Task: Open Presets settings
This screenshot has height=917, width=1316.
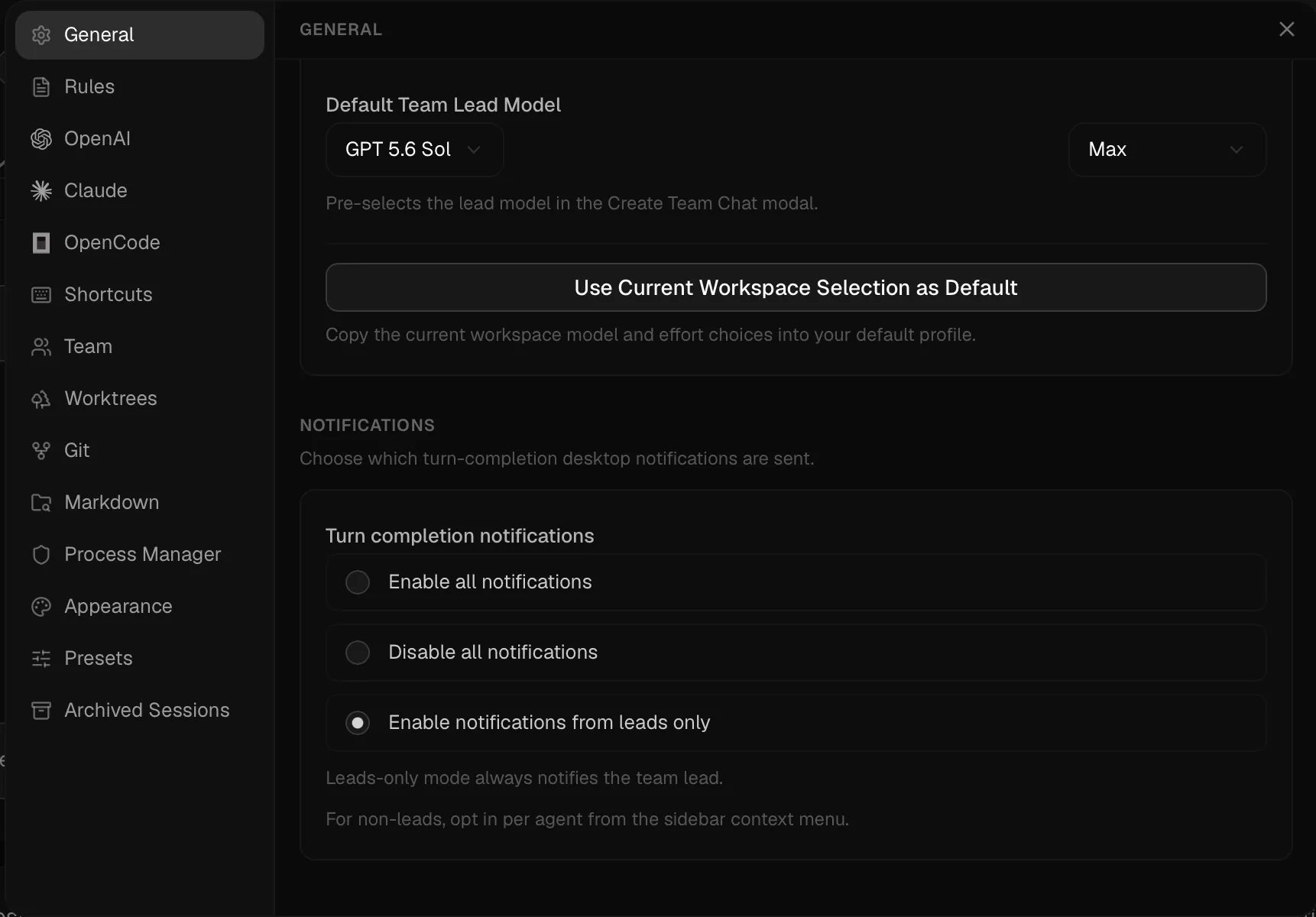Action: (140, 659)
